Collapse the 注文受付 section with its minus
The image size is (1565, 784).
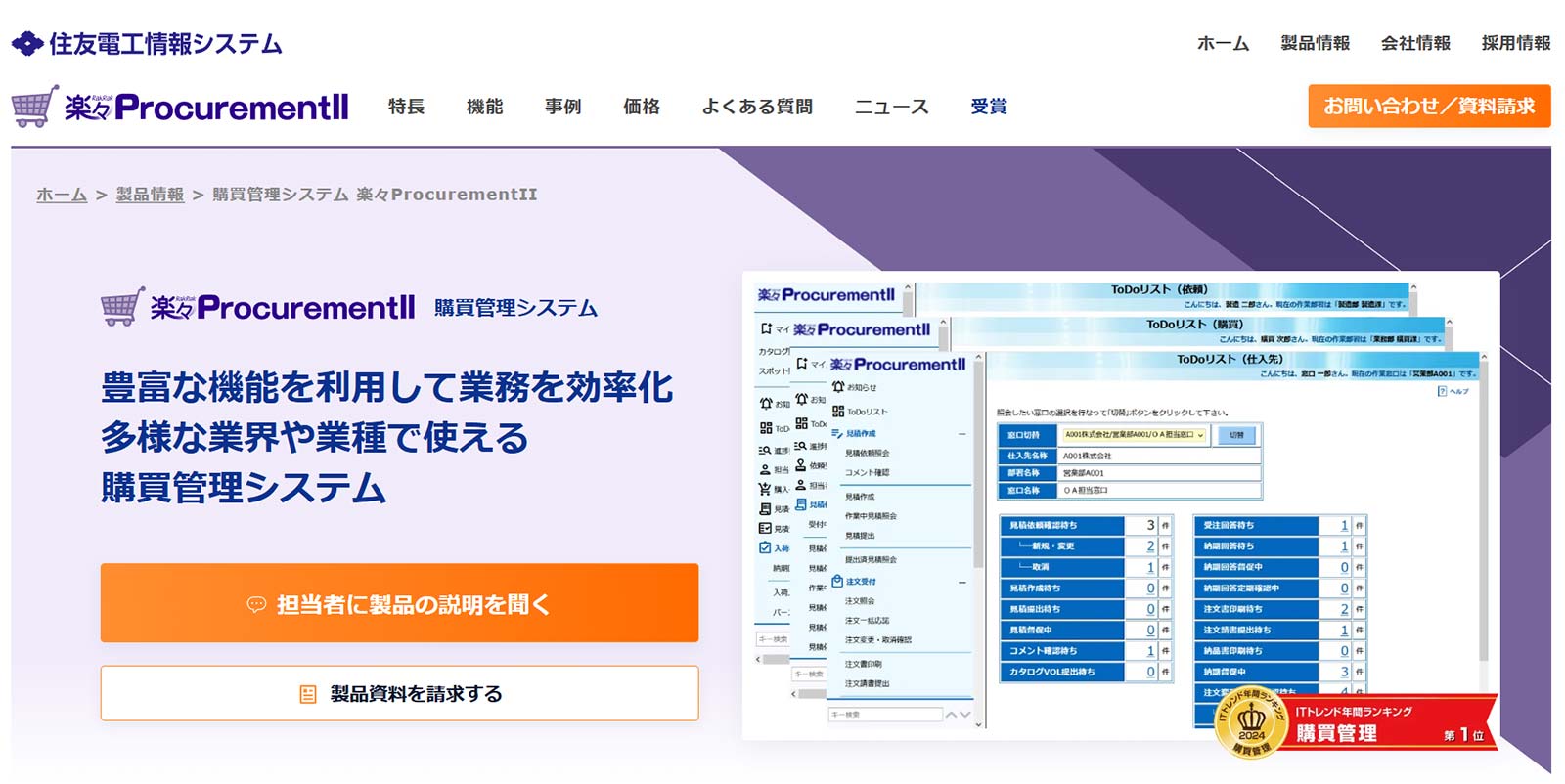click(962, 582)
